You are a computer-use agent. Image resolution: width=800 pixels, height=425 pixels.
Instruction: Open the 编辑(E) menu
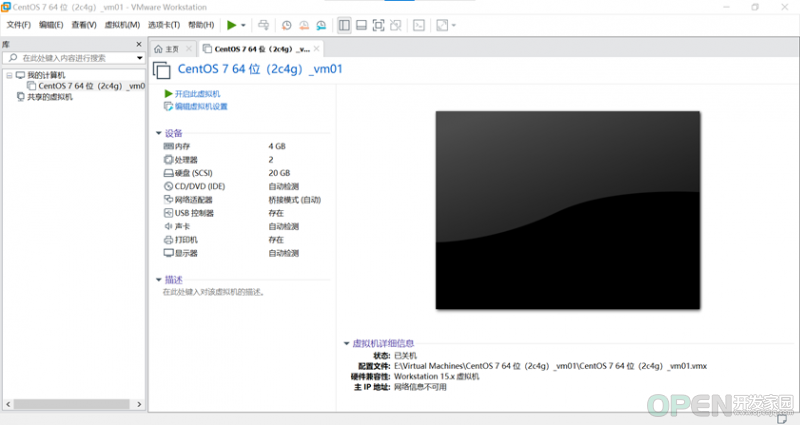[51, 25]
